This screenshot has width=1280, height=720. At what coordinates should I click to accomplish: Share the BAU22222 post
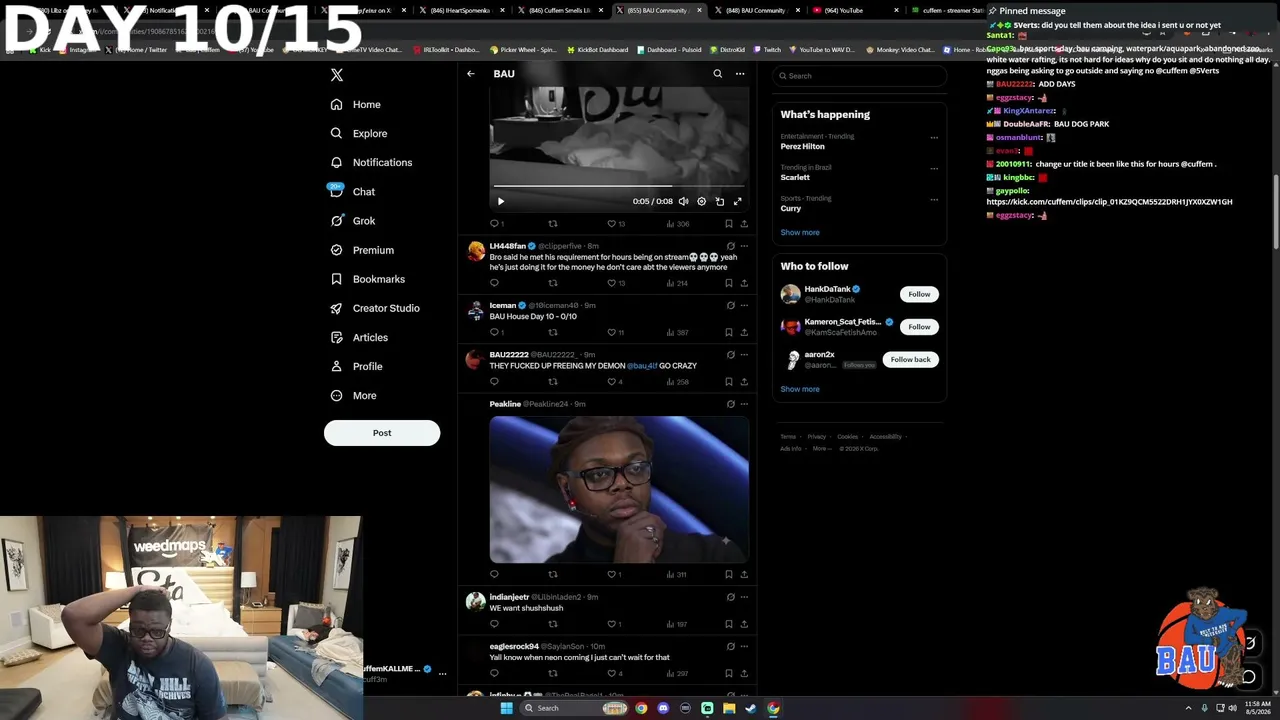[744, 381]
